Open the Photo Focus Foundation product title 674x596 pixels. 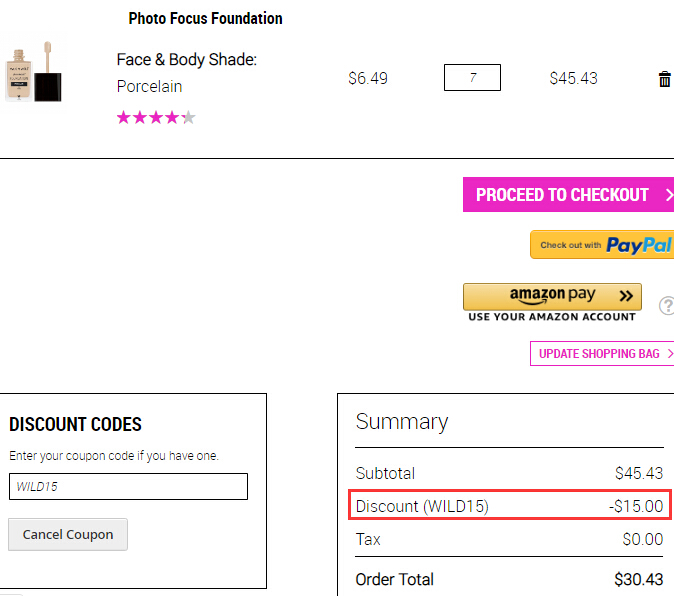point(205,18)
